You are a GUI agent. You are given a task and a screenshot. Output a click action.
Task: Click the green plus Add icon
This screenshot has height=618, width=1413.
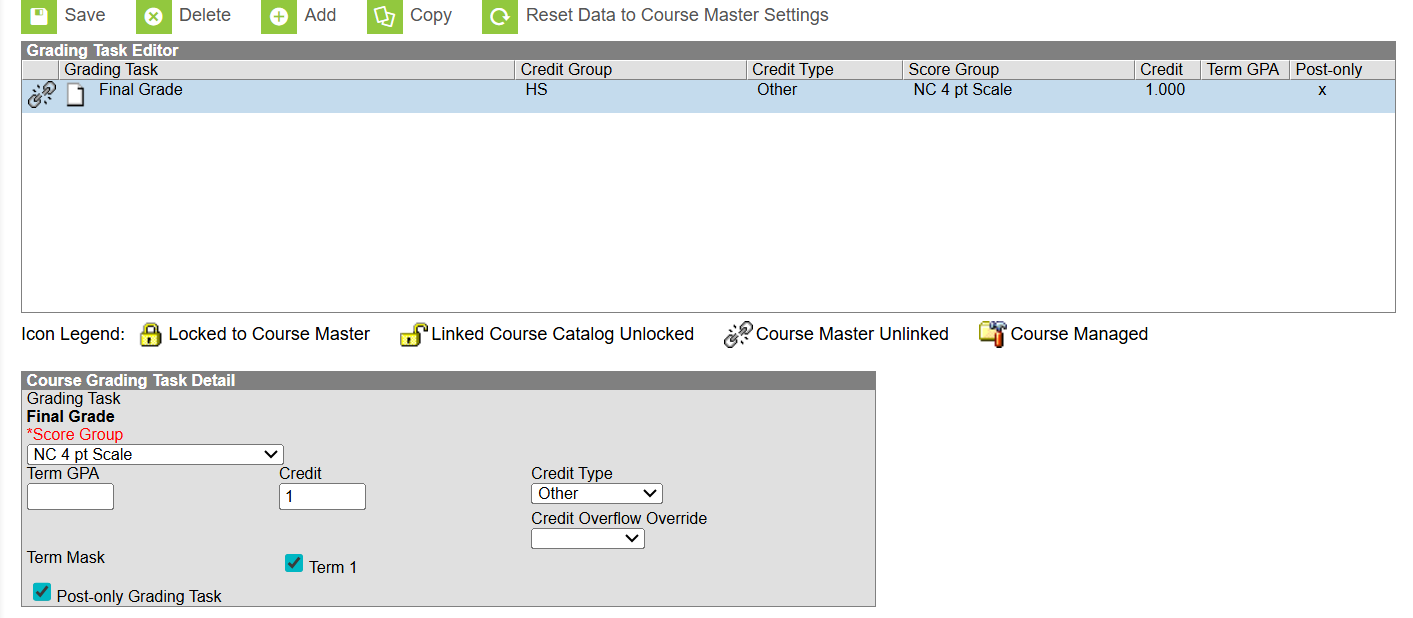(278, 15)
